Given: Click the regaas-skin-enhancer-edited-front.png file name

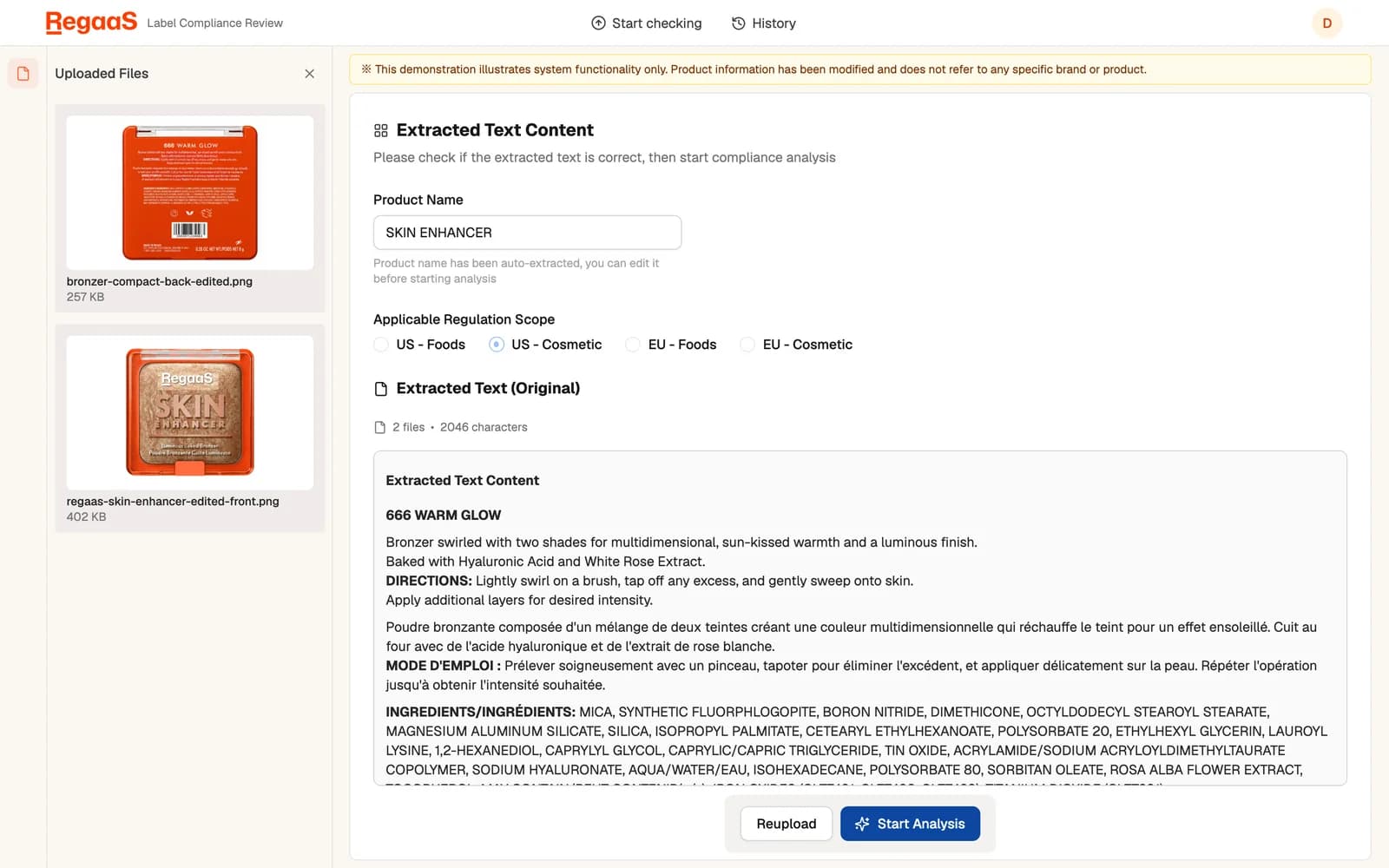Looking at the screenshot, I should (x=173, y=501).
